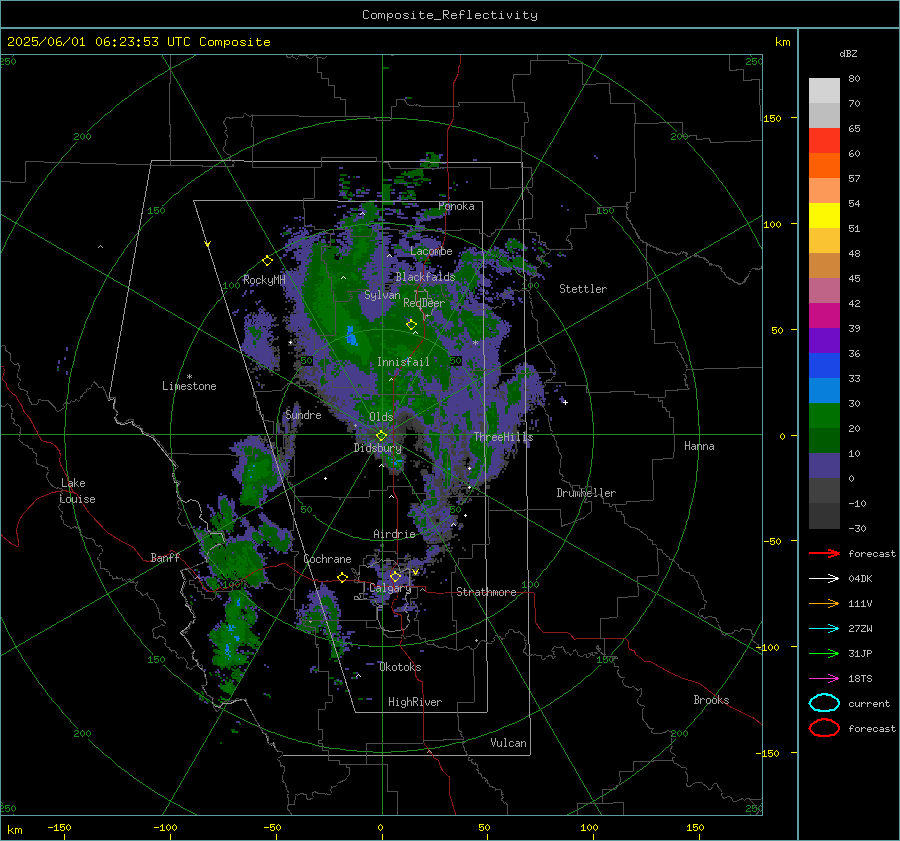
Task: Click the orange 111V arrow icon
Action: (x=824, y=603)
